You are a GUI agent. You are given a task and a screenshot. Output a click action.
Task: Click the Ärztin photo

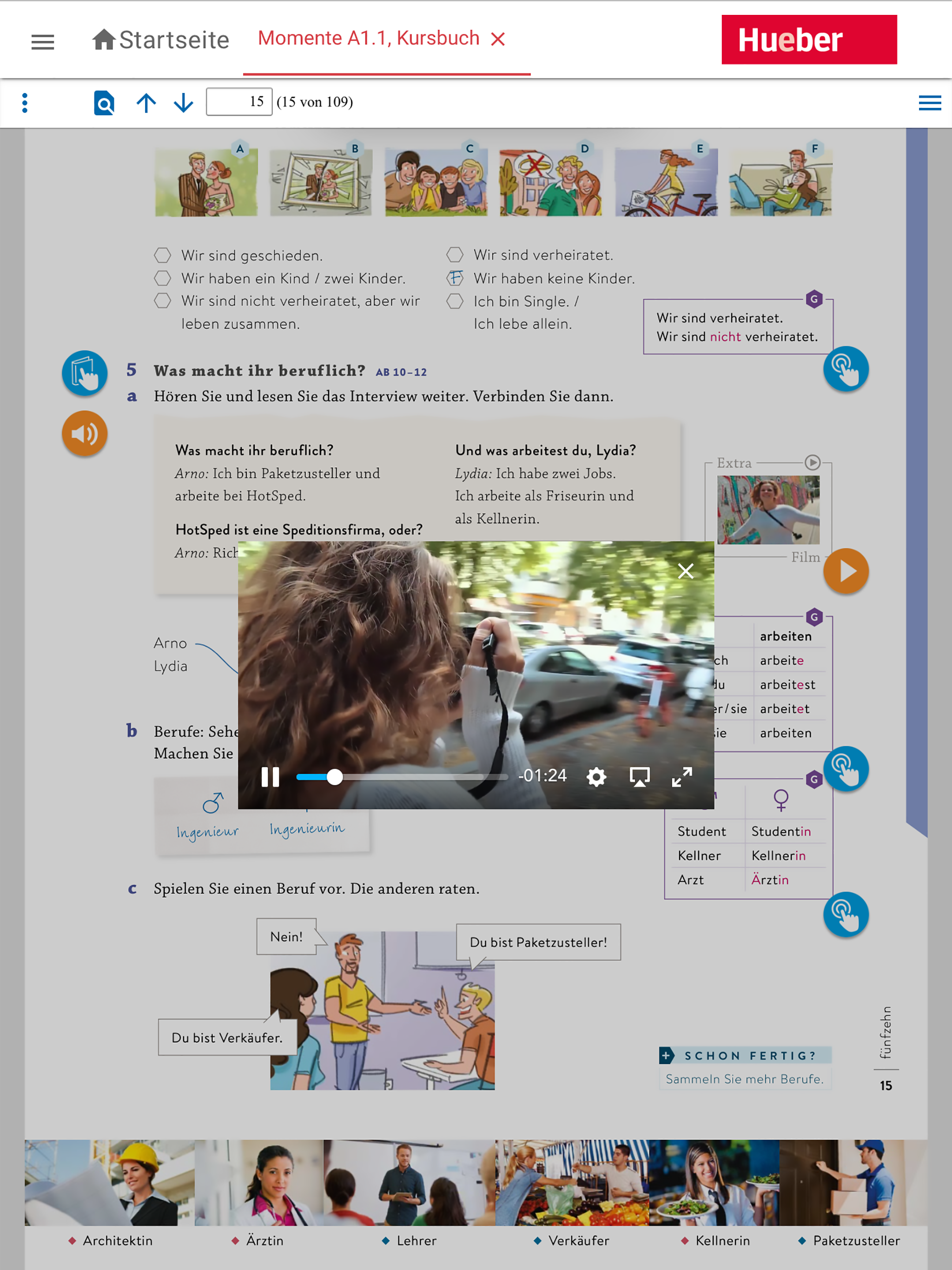tap(259, 1183)
